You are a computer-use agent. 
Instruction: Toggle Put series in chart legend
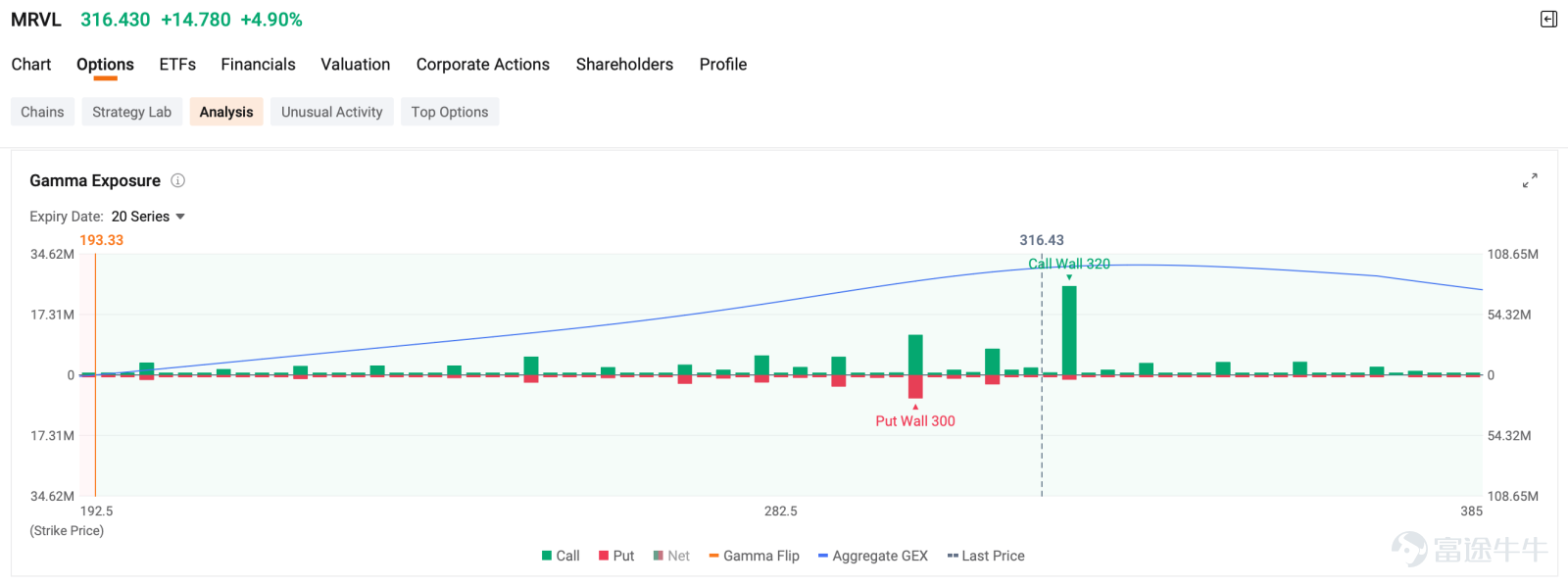[x=616, y=556]
